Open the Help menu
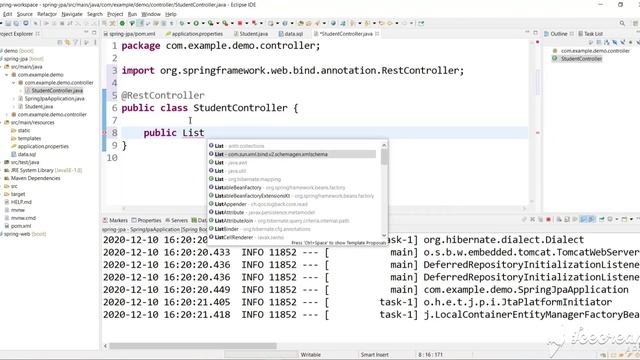640x360 pixels. (x=171, y=14)
